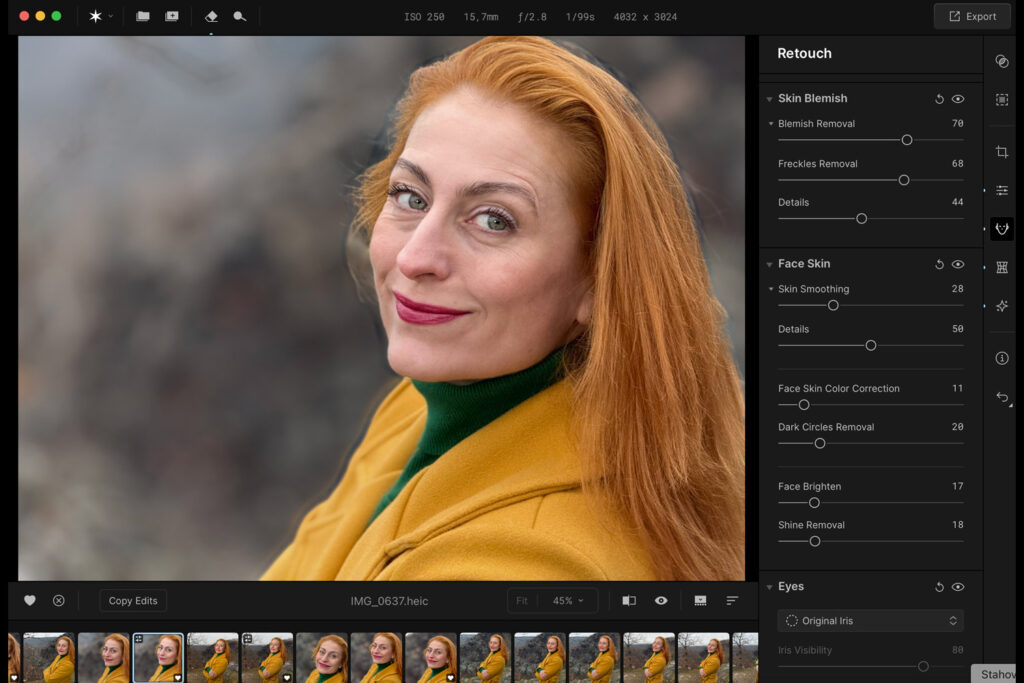This screenshot has width=1024, height=683.
Task: Open the Original Iris dropdown
Action: [x=870, y=621]
